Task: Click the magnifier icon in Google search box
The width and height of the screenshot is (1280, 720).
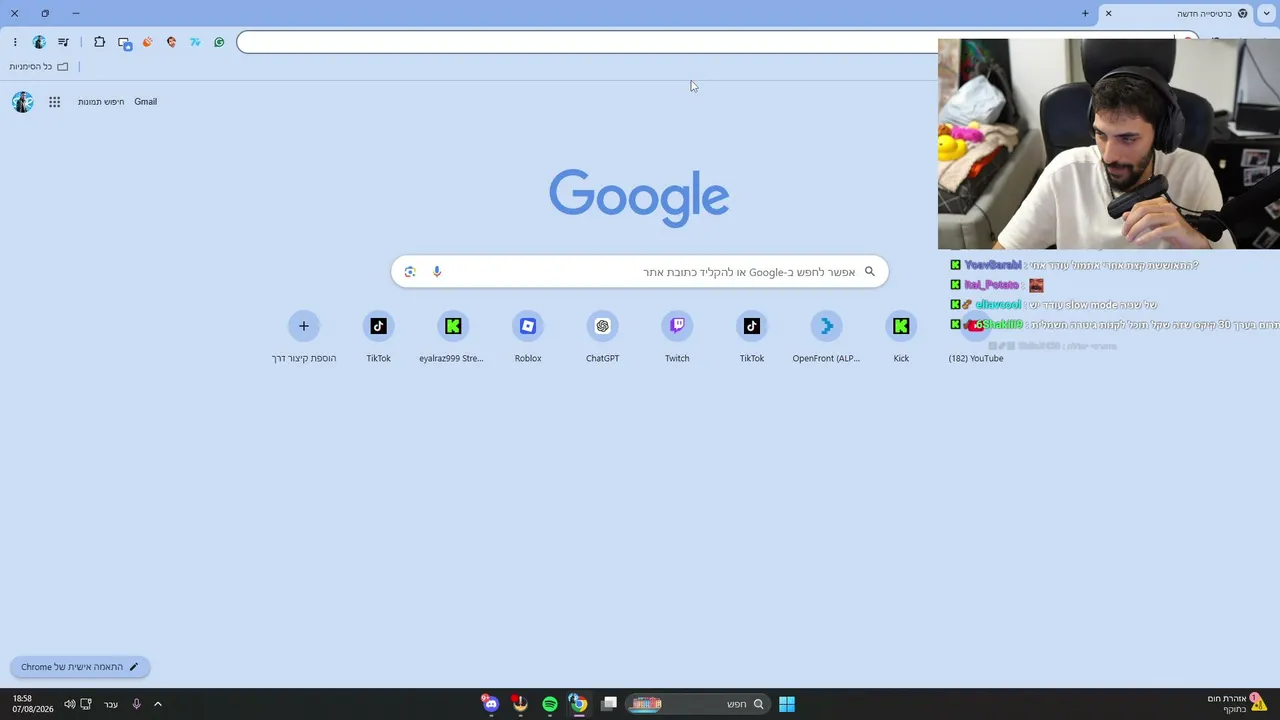Action: (870, 272)
